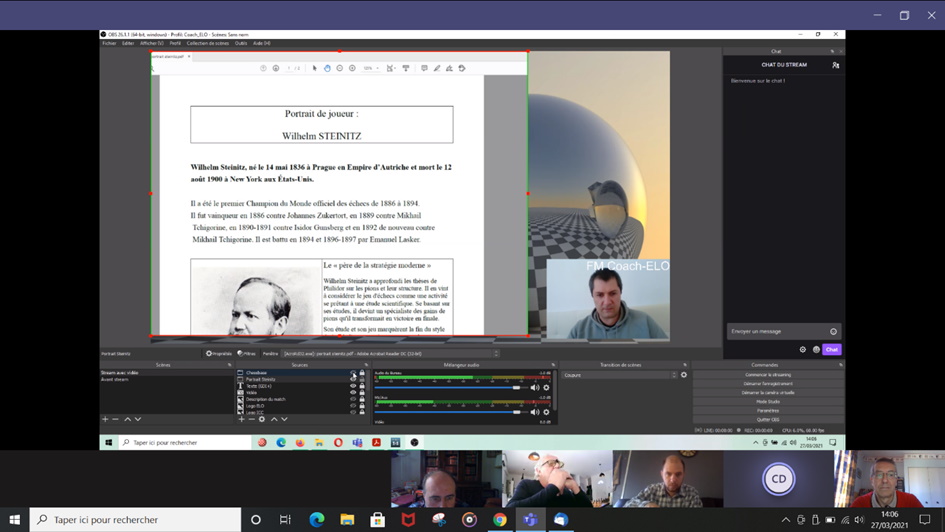Open the Fenêtre window selection dropdown
The height and width of the screenshot is (532, 945).
[391, 354]
